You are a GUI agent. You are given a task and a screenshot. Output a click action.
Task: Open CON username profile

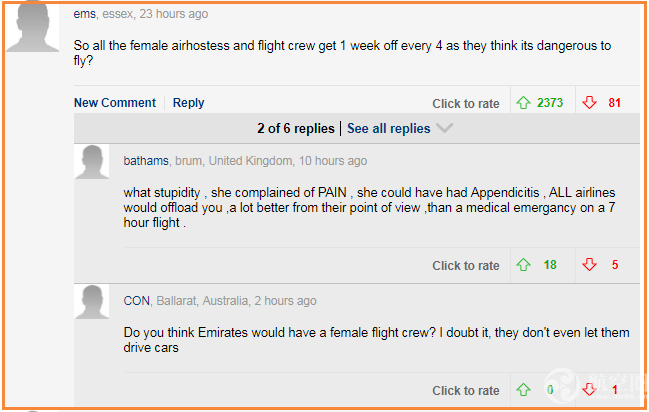click(x=136, y=301)
